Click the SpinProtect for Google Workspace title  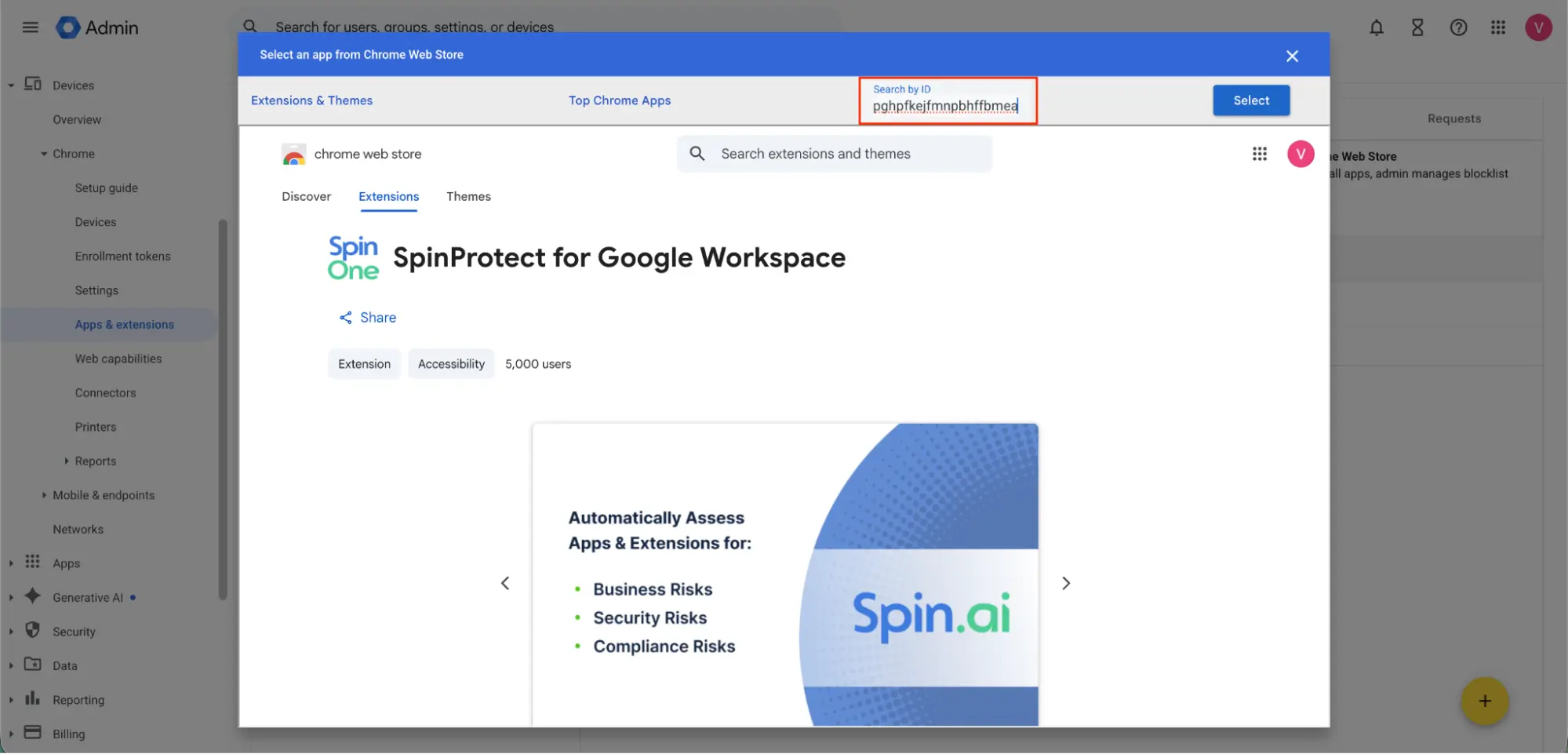point(619,258)
